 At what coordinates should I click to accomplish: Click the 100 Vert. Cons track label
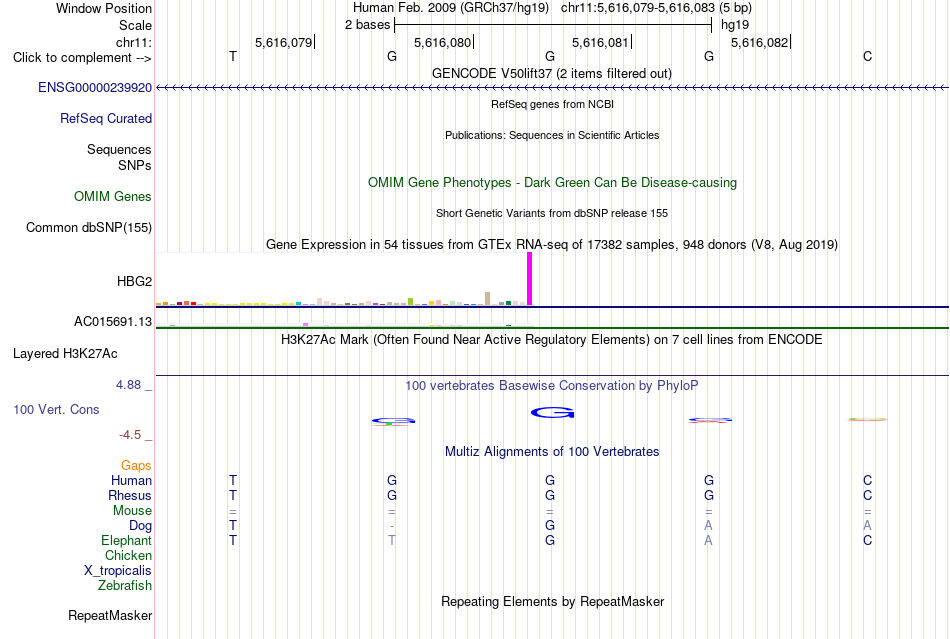tap(56, 409)
